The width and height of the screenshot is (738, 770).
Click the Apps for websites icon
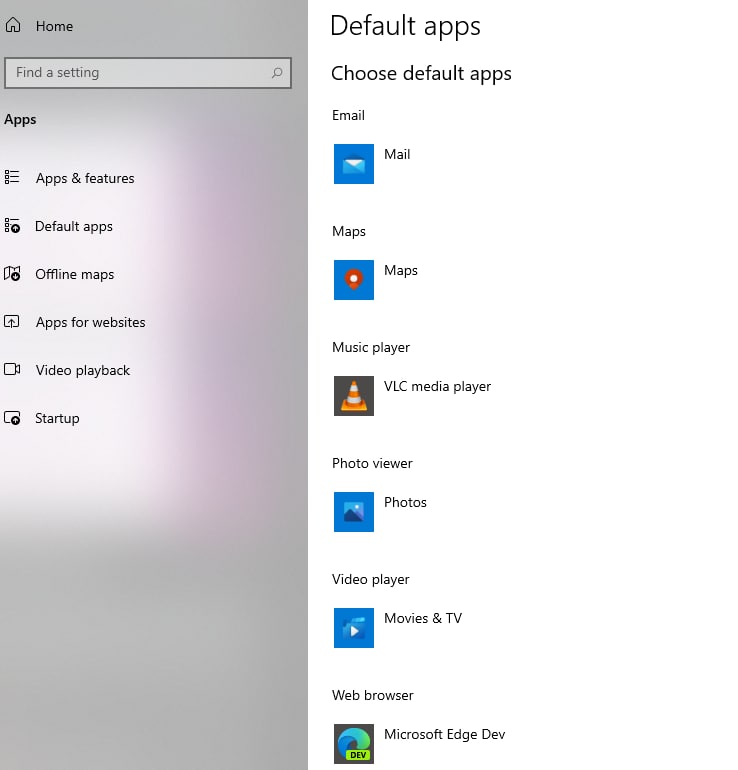pyautogui.click(x=12, y=322)
